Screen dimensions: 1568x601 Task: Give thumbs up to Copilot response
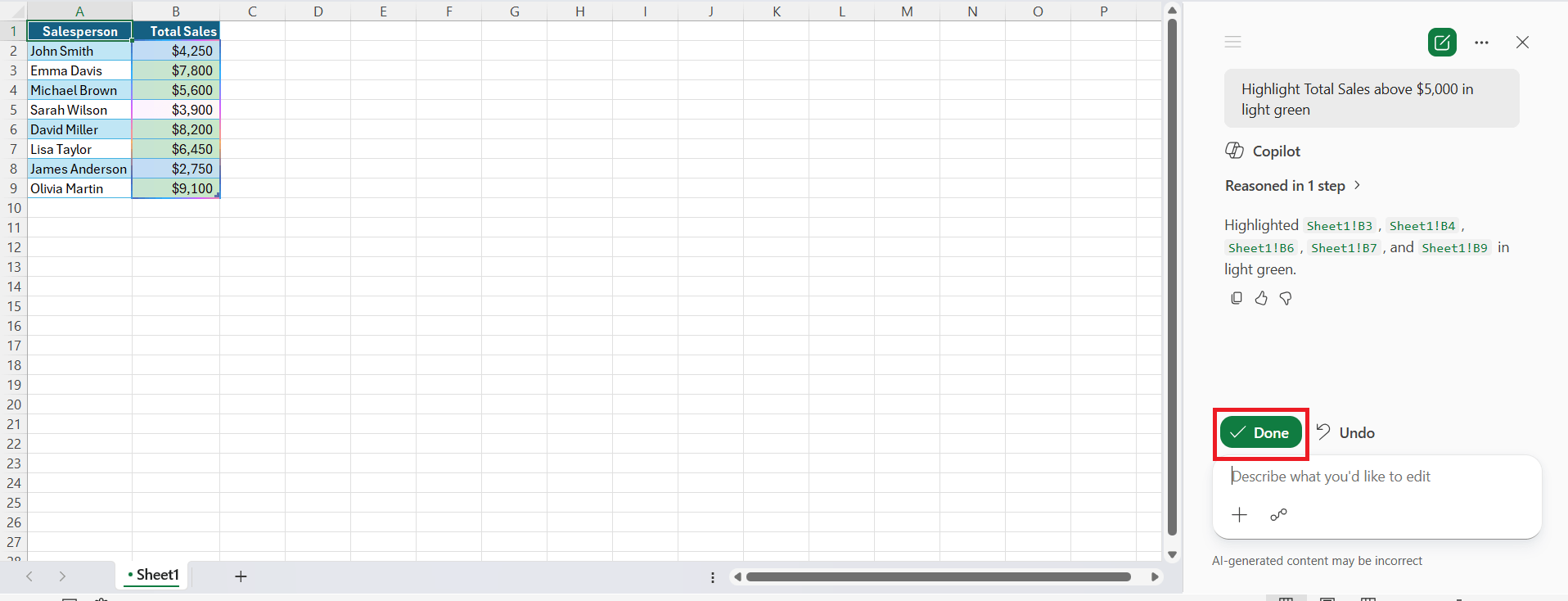(x=1261, y=298)
